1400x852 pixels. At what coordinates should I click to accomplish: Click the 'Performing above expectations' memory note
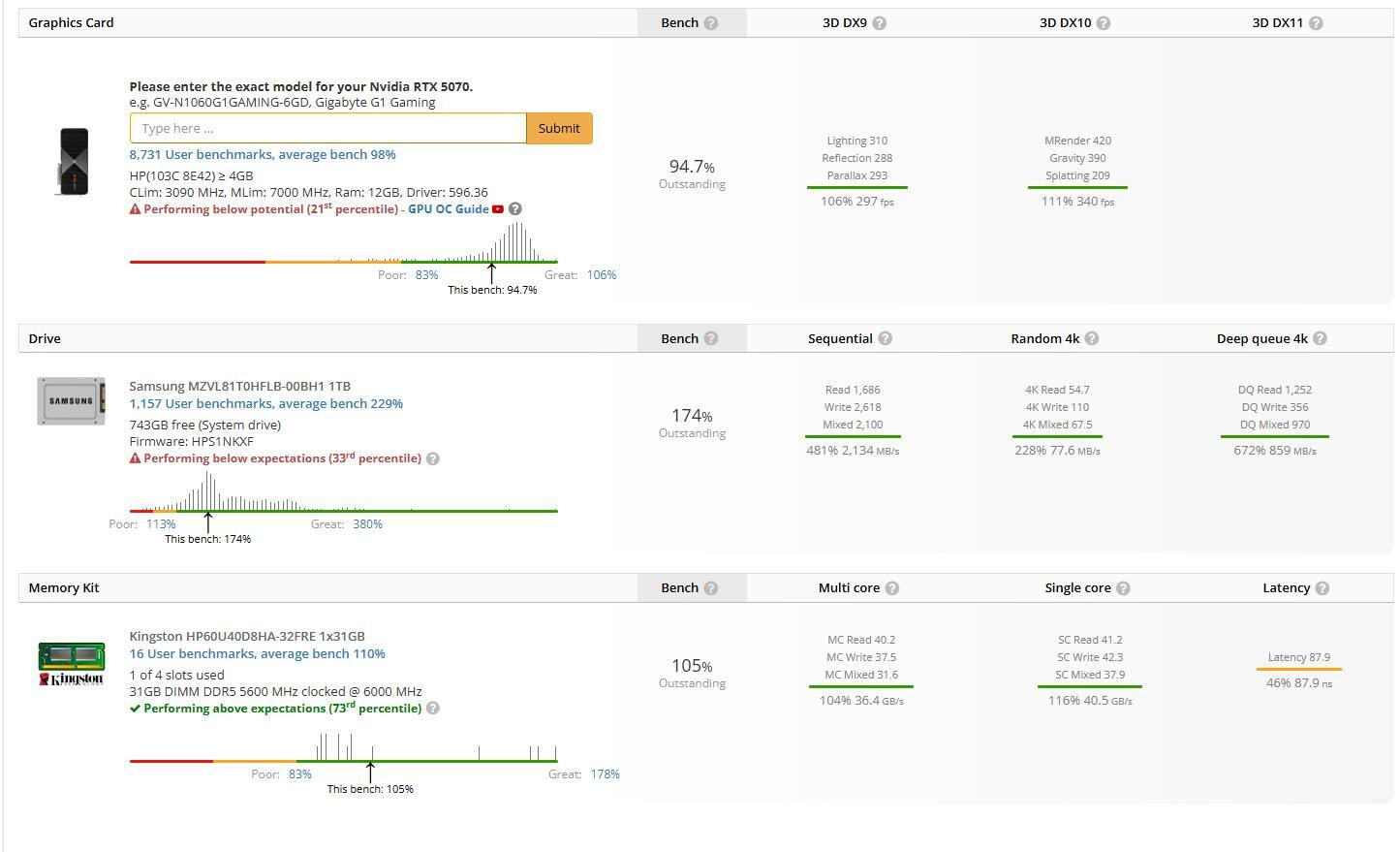[x=275, y=709]
